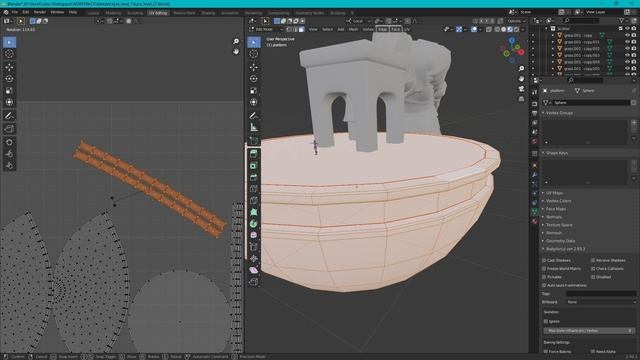
Task: Open the viewport View menu
Action: 313,29
